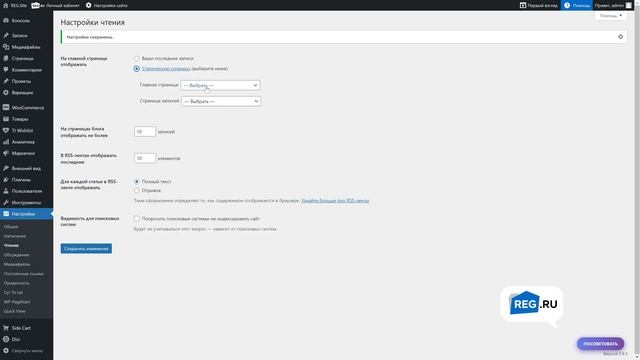Open the Записи pin icon
The width and height of the screenshot is (640, 360).
pos(6,36)
